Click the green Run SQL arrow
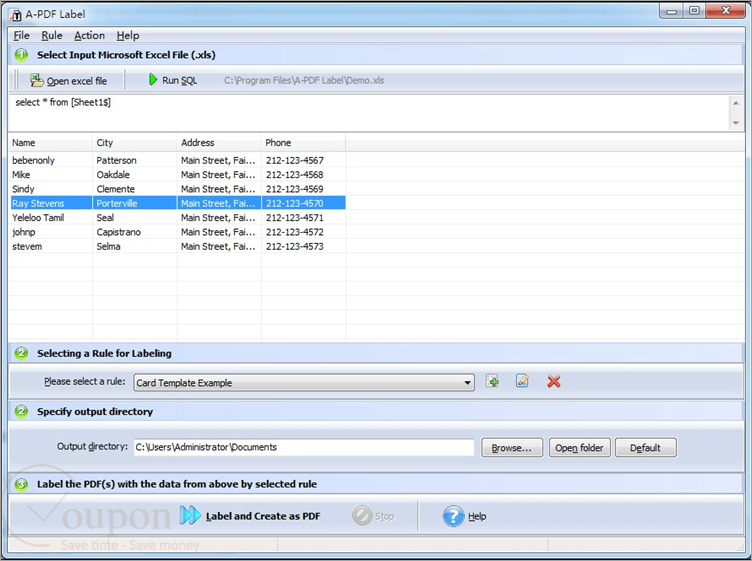Screen dimensions: 752x561 [x=153, y=80]
